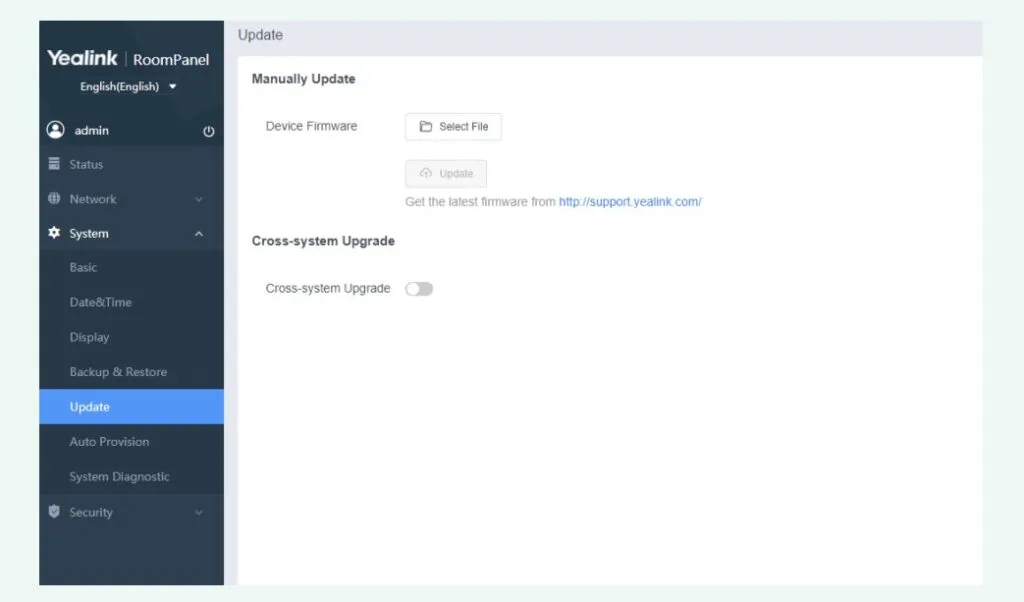Expand the Network menu chevron
Image resolution: width=1024 pixels, height=602 pixels.
pos(198,200)
